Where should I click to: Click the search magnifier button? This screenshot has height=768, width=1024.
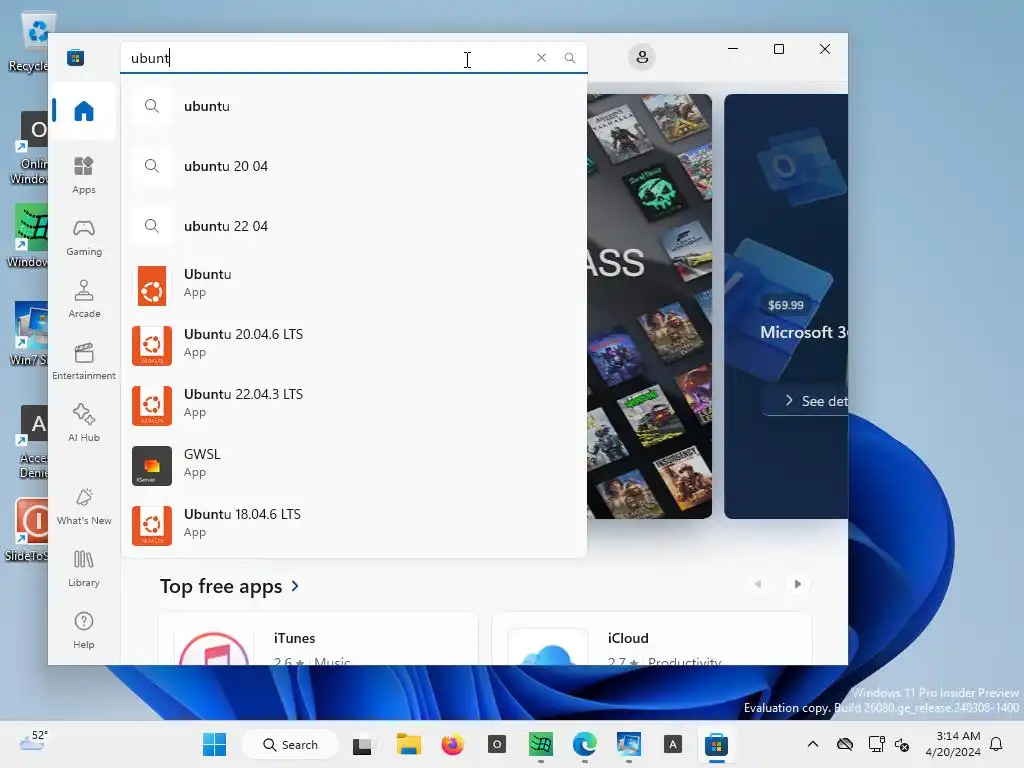(x=570, y=57)
